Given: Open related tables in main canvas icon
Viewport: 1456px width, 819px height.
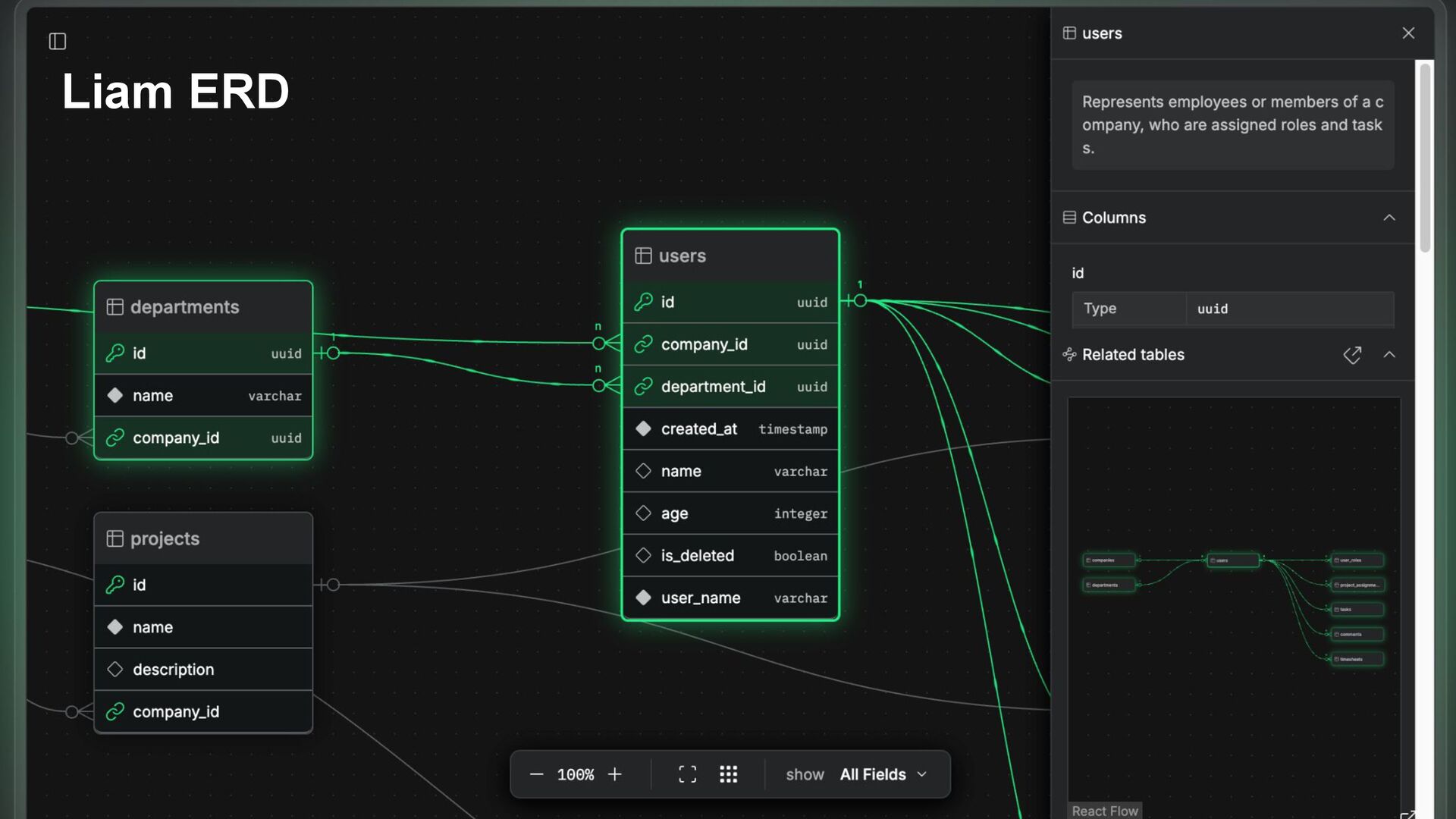Looking at the screenshot, I should tap(1352, 355).
